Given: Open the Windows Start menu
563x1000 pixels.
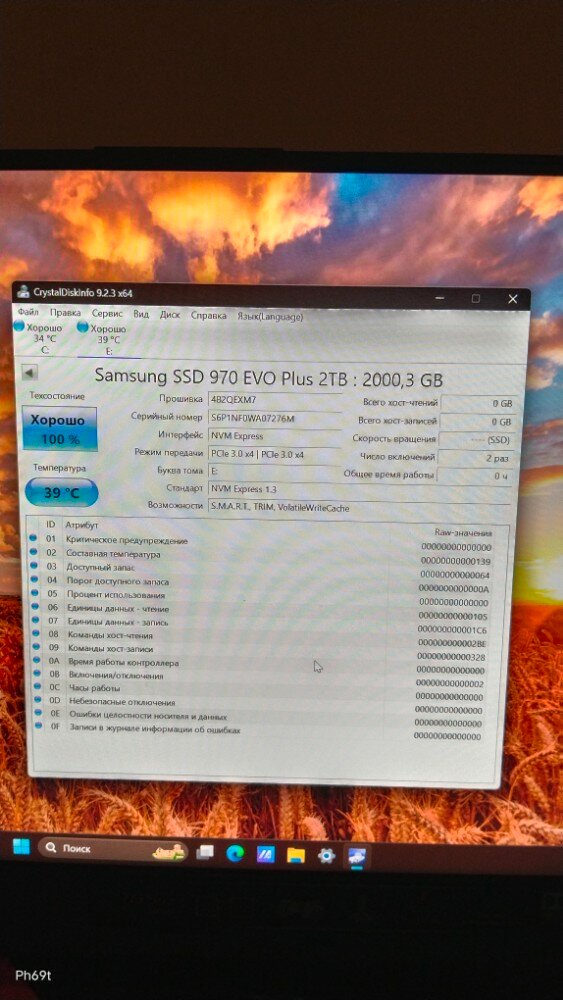Looking at the screenshot, I should coord(21,848).
